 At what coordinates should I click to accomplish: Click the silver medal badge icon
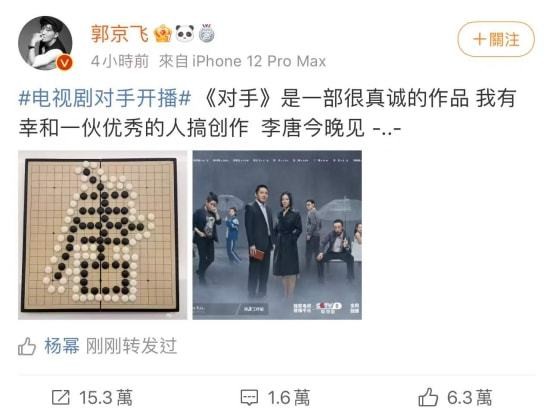coord(206,34)
